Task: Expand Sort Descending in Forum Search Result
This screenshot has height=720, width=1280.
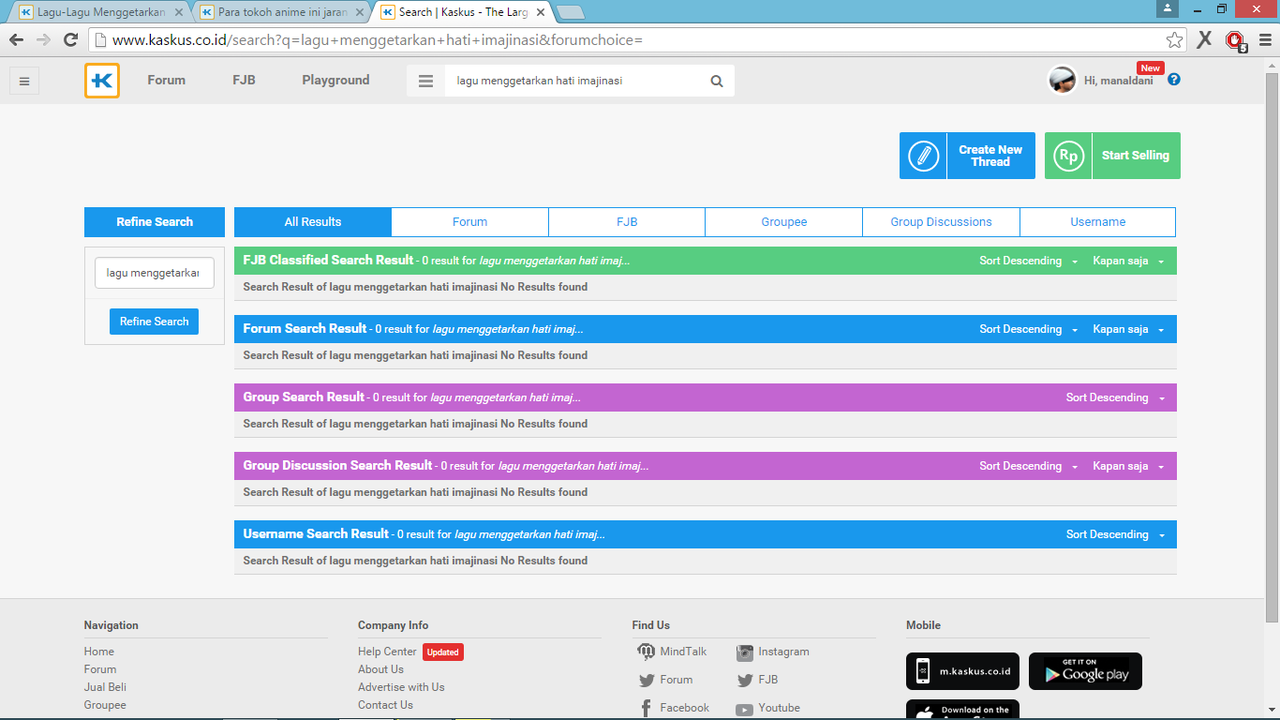Action: (x=1028, y=329)
